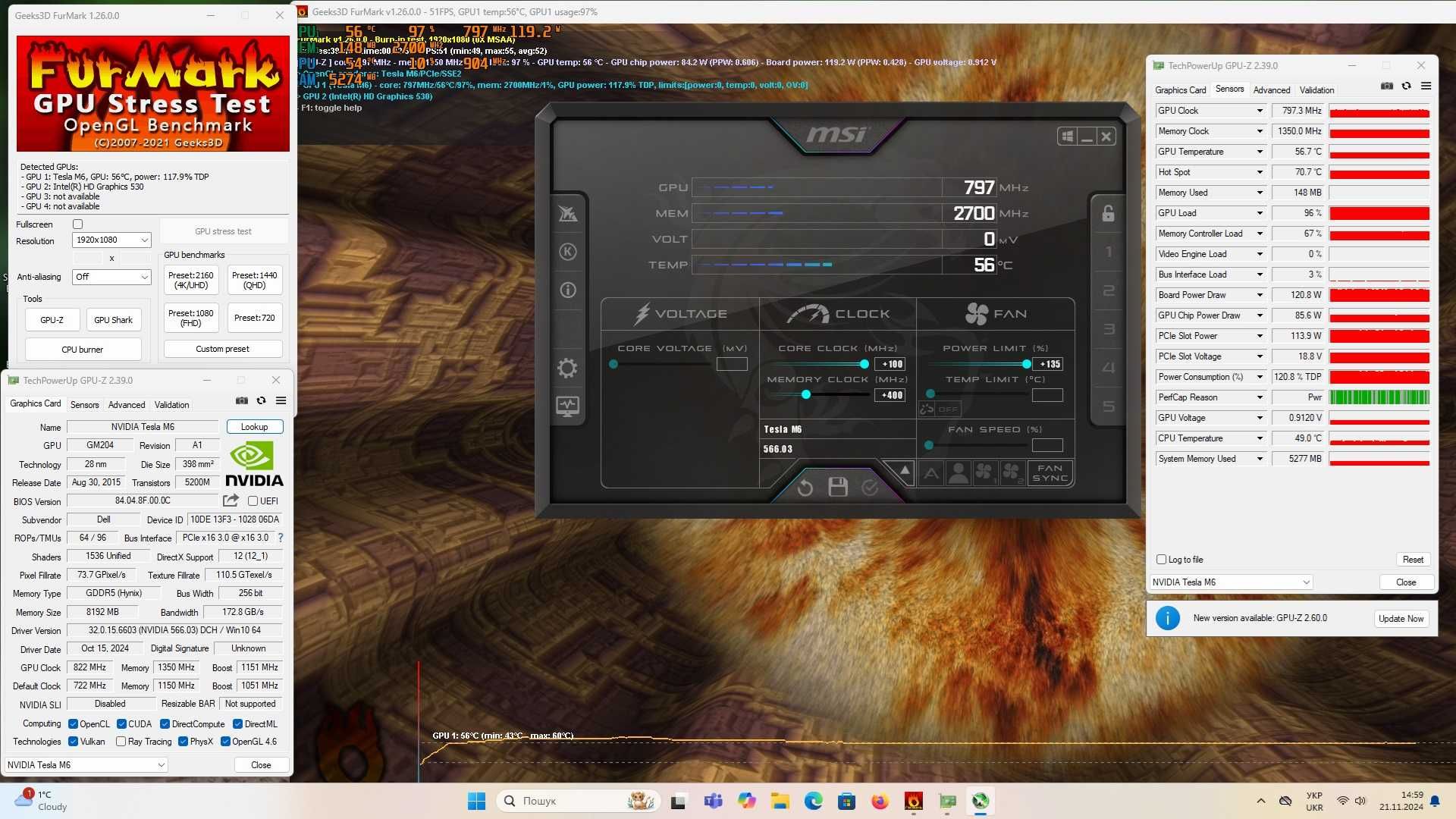Open MSI Afterburner settings gear
The width and height of the screenshot is (1456, 819).
pyautogui.click(x=567, y=368)
